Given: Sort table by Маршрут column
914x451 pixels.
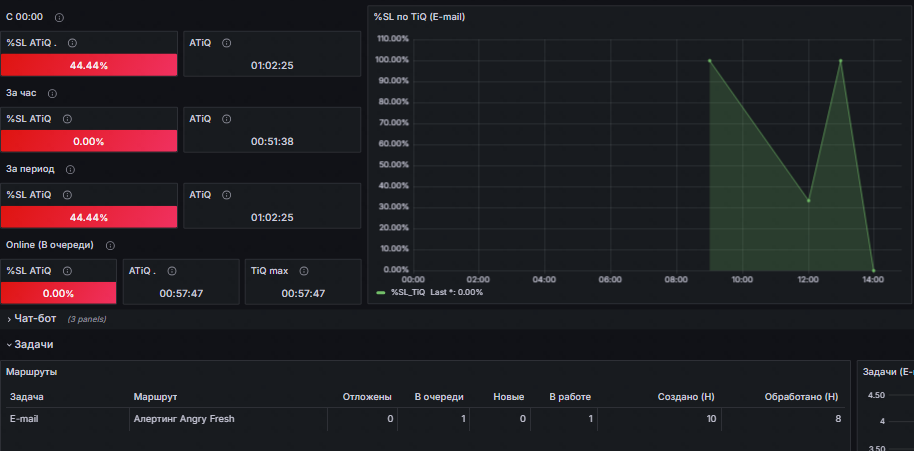Looking at the screenshot, I should [x=155, y=397].
